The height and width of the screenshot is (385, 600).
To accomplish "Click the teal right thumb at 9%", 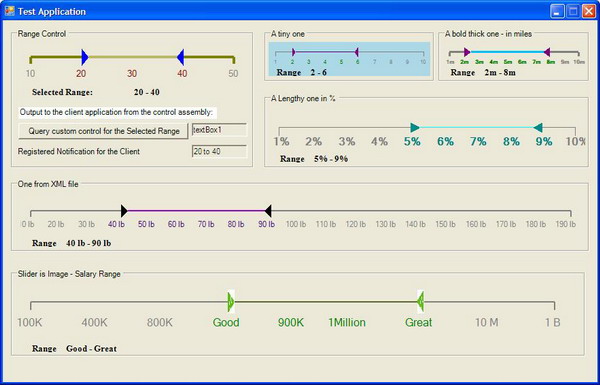I will click(538, 127).
